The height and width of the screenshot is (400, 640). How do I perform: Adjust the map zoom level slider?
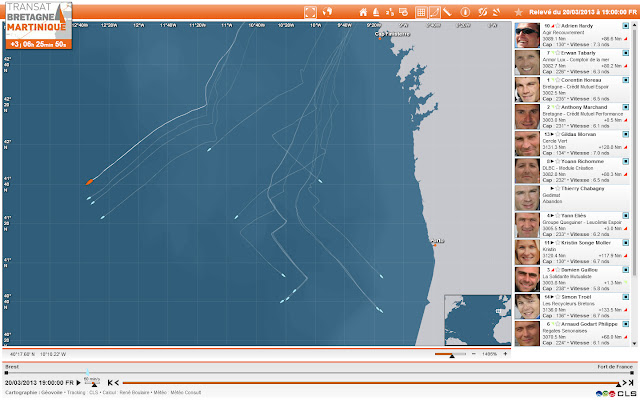click(450, 354)
